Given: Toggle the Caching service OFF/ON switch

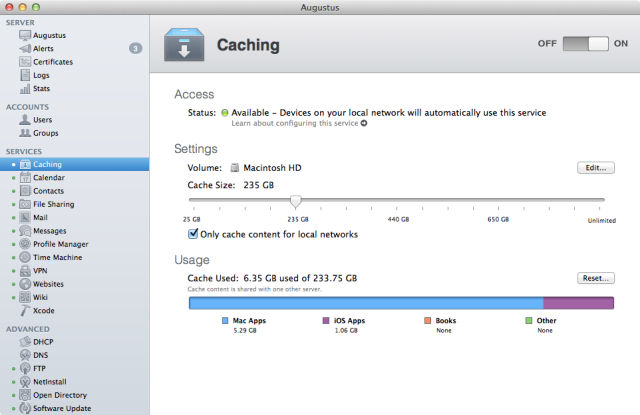Looking at the screenshot, I should click(x=585, y=44).
